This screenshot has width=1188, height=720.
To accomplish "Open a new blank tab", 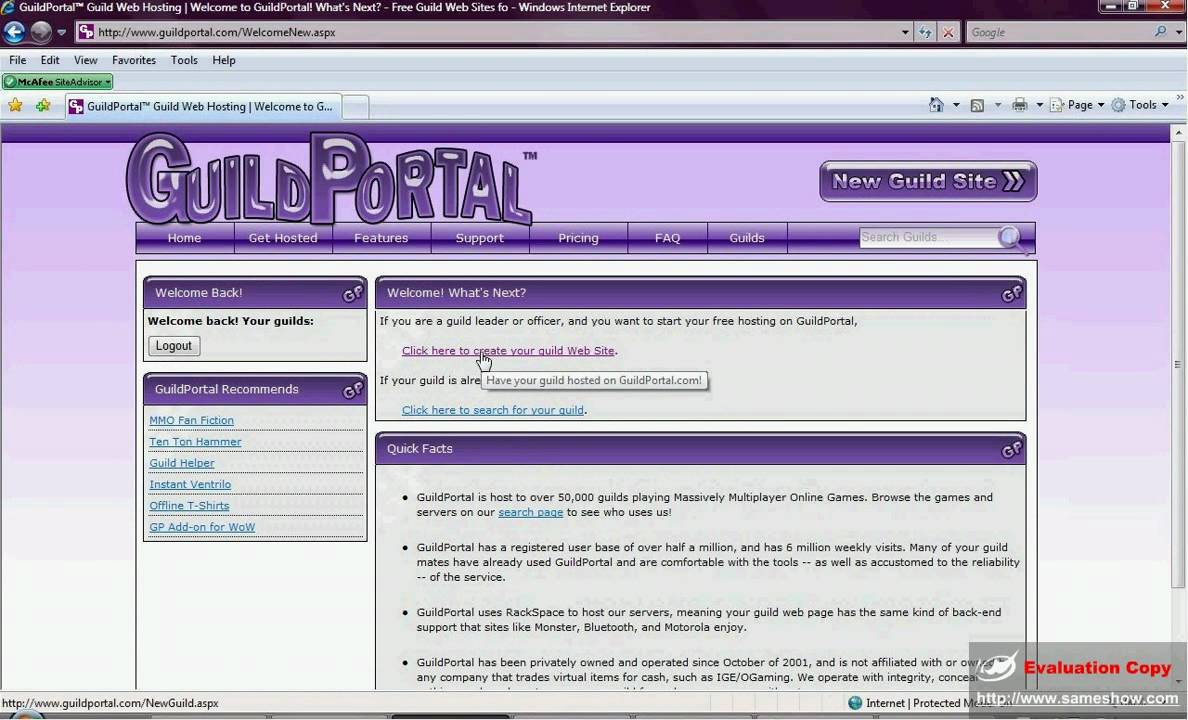I will pyautogui.click(x=356, y=108).
